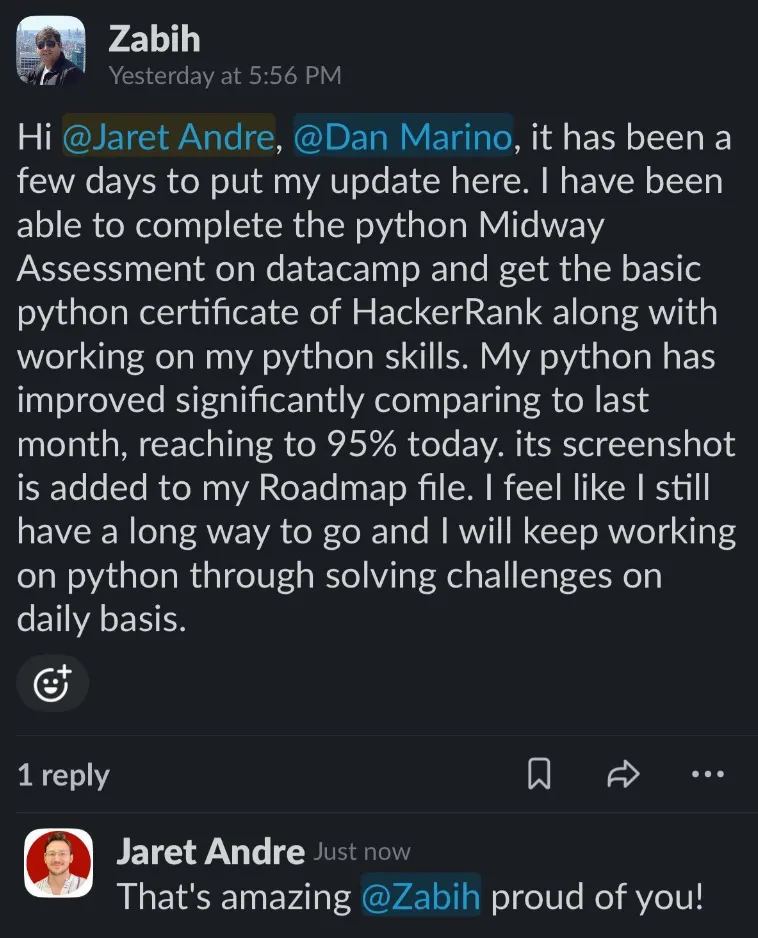Tap the @Dan Marino mention
The height and width of the screenshot is (938, 758).
[x=403, y=136]
